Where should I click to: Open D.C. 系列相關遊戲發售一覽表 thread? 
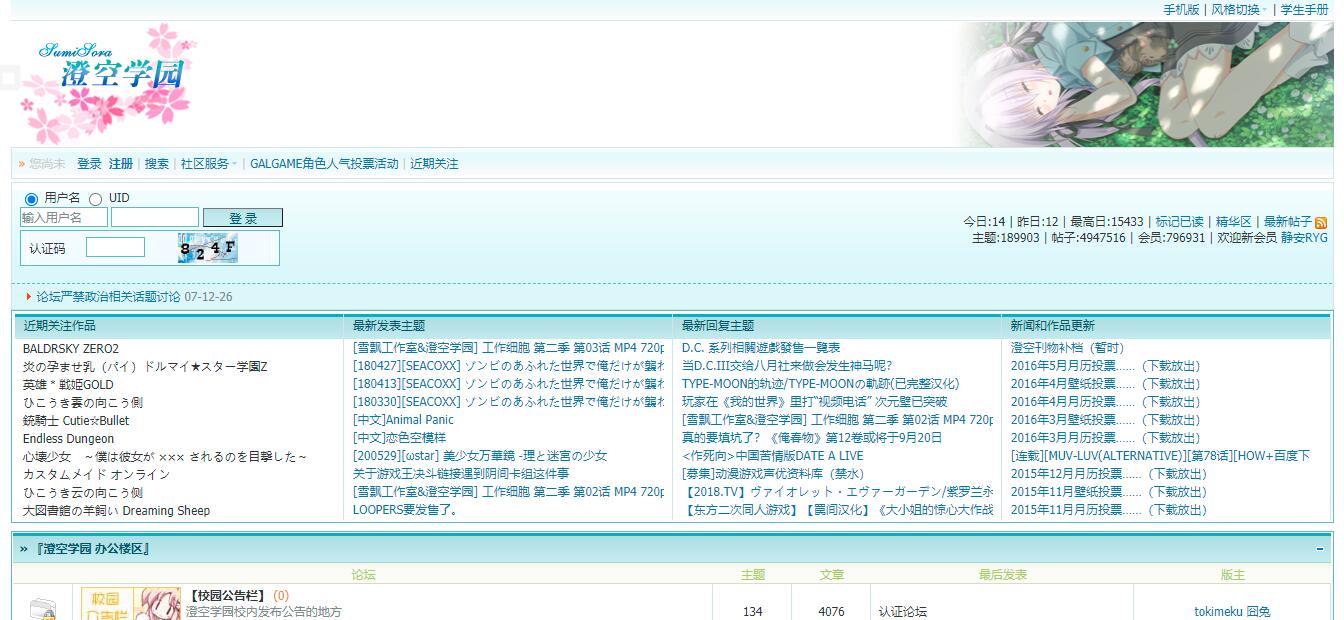pos(761,348)
